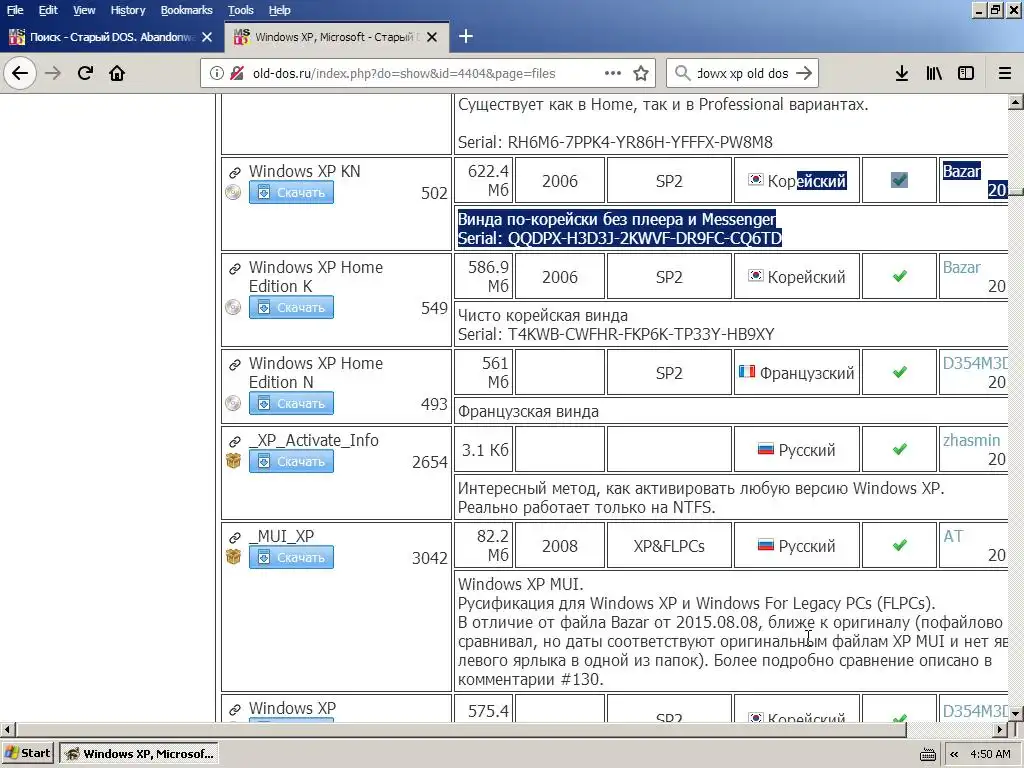Download Windows XP Home Edition K via Скачать
The height and width of the screenshot is (768, 1024).
click(x=291, y=307)
